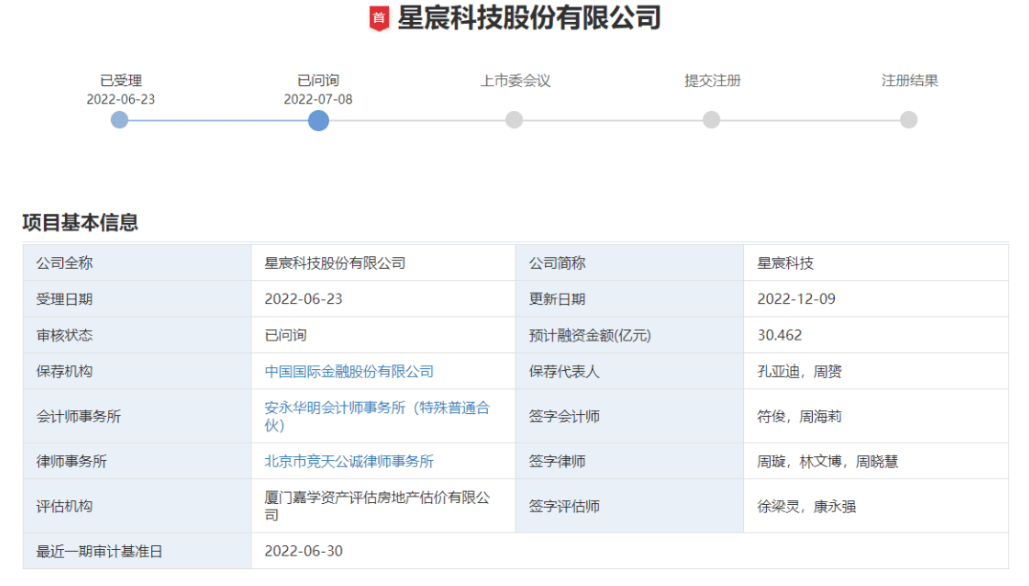Click the 律师事务所 row label
Screen dimensions: 1029x586
(72, 461)
